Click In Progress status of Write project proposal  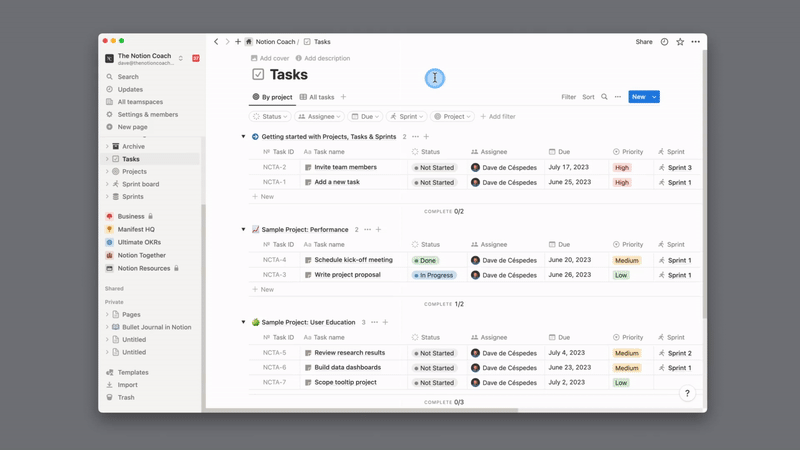click(x=434, y=275)
